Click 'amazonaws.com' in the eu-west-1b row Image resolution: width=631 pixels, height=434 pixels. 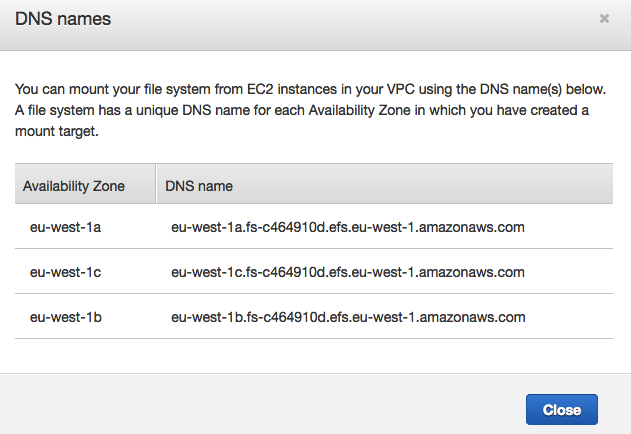click(472, 318)
